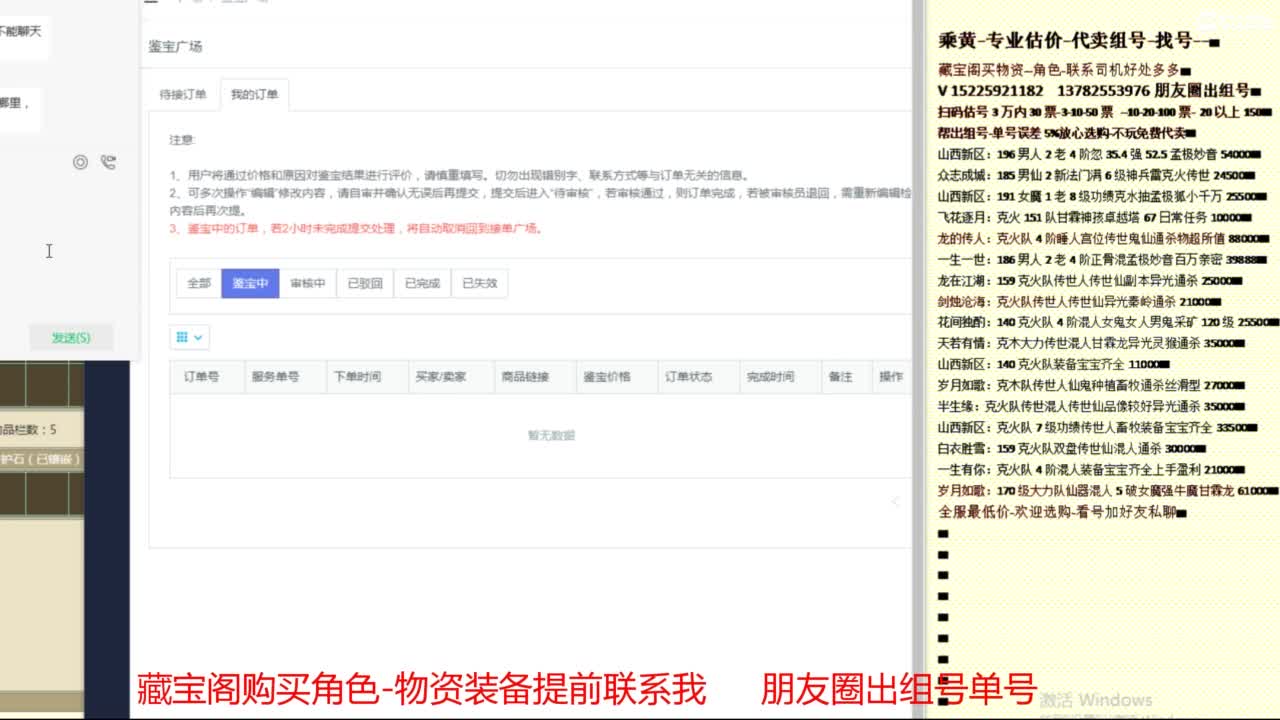
Task: Click the 注意 notice heading
Action: tap(181, 140)
